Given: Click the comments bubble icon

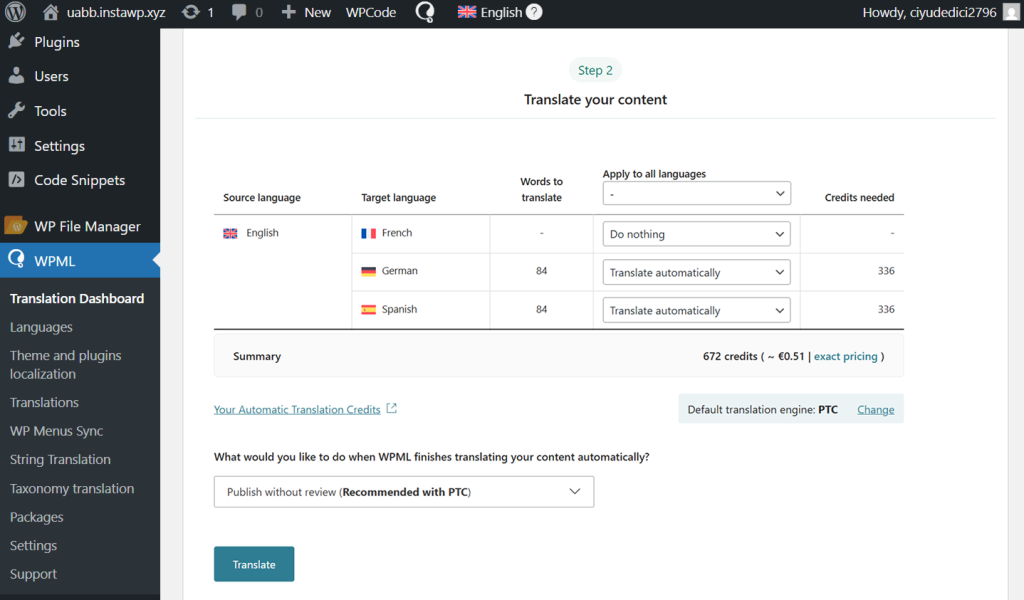Looking at the screenshot, I should click(239, 13).
